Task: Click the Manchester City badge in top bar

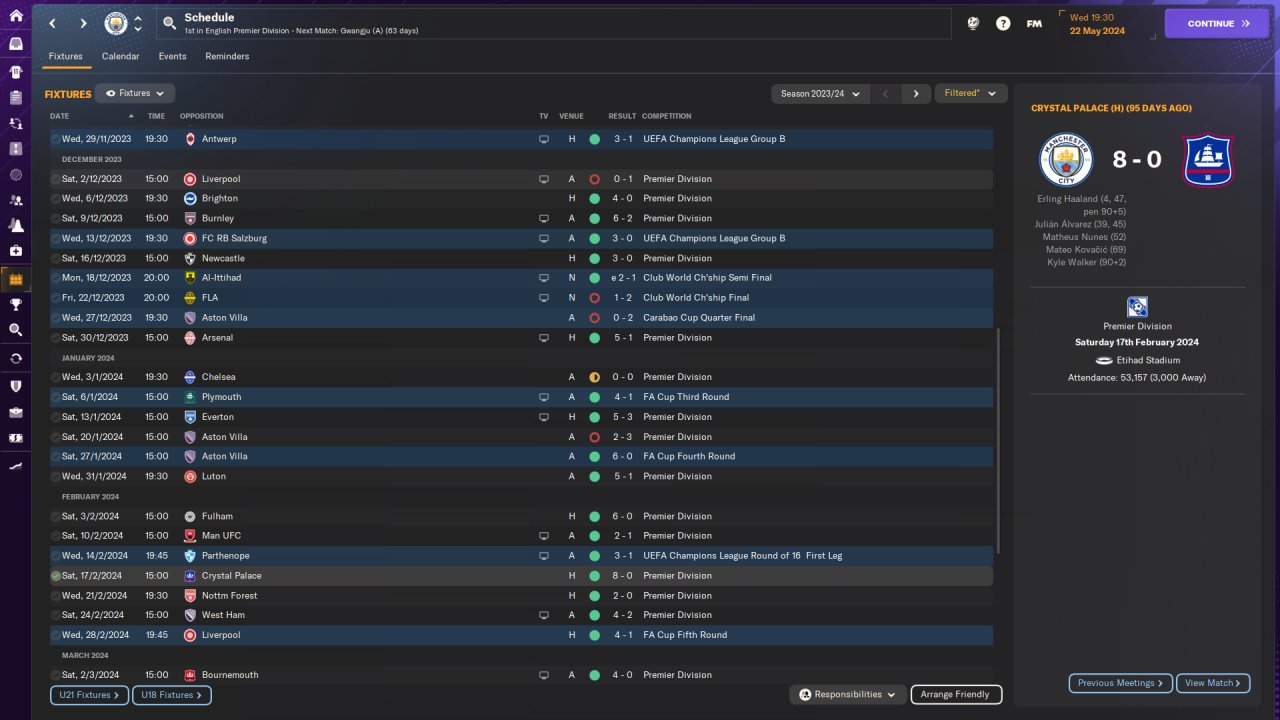Action: (x=116, y=23)
